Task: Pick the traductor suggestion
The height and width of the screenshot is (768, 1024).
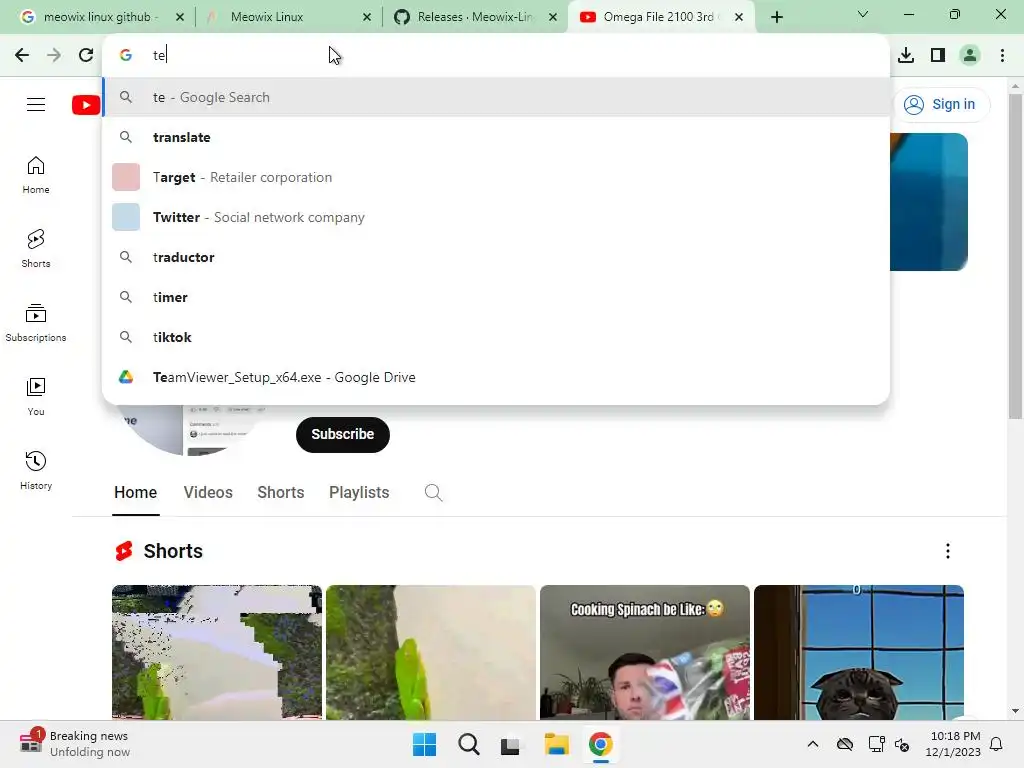Action: [496, 257]
